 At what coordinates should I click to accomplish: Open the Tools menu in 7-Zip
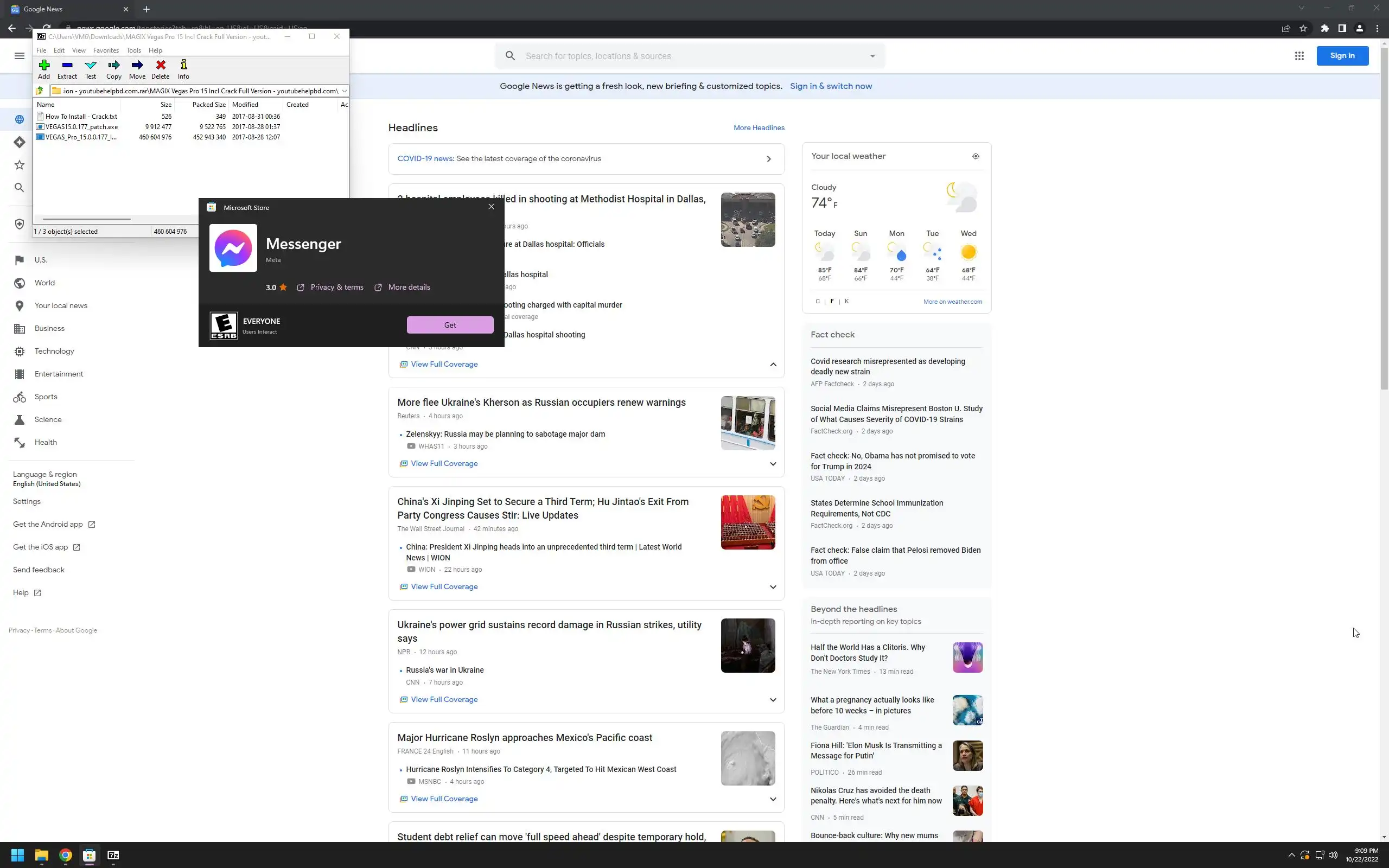(133, 50)
